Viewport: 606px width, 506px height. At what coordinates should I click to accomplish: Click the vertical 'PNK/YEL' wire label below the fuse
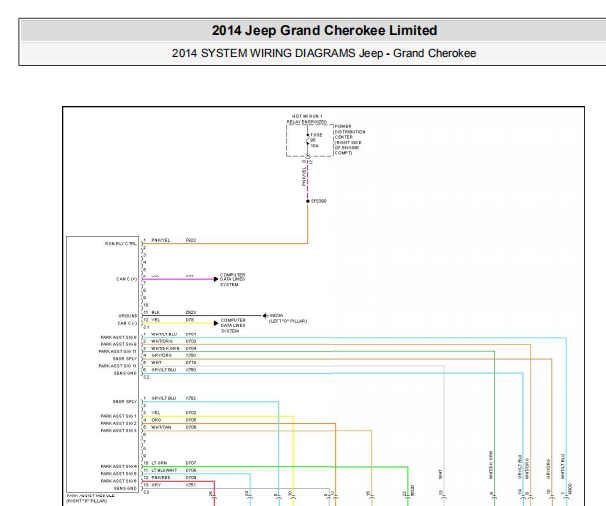[304, 176]
